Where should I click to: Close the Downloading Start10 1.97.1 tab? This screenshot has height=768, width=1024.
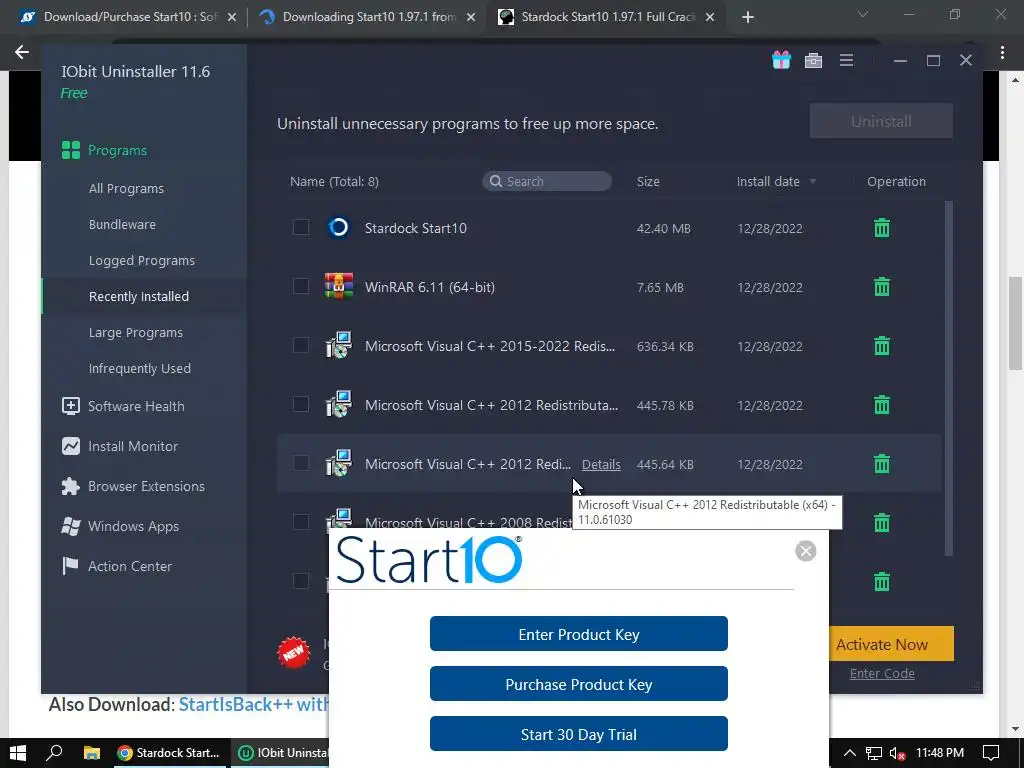pyautogui.click(x=471, y=17)
